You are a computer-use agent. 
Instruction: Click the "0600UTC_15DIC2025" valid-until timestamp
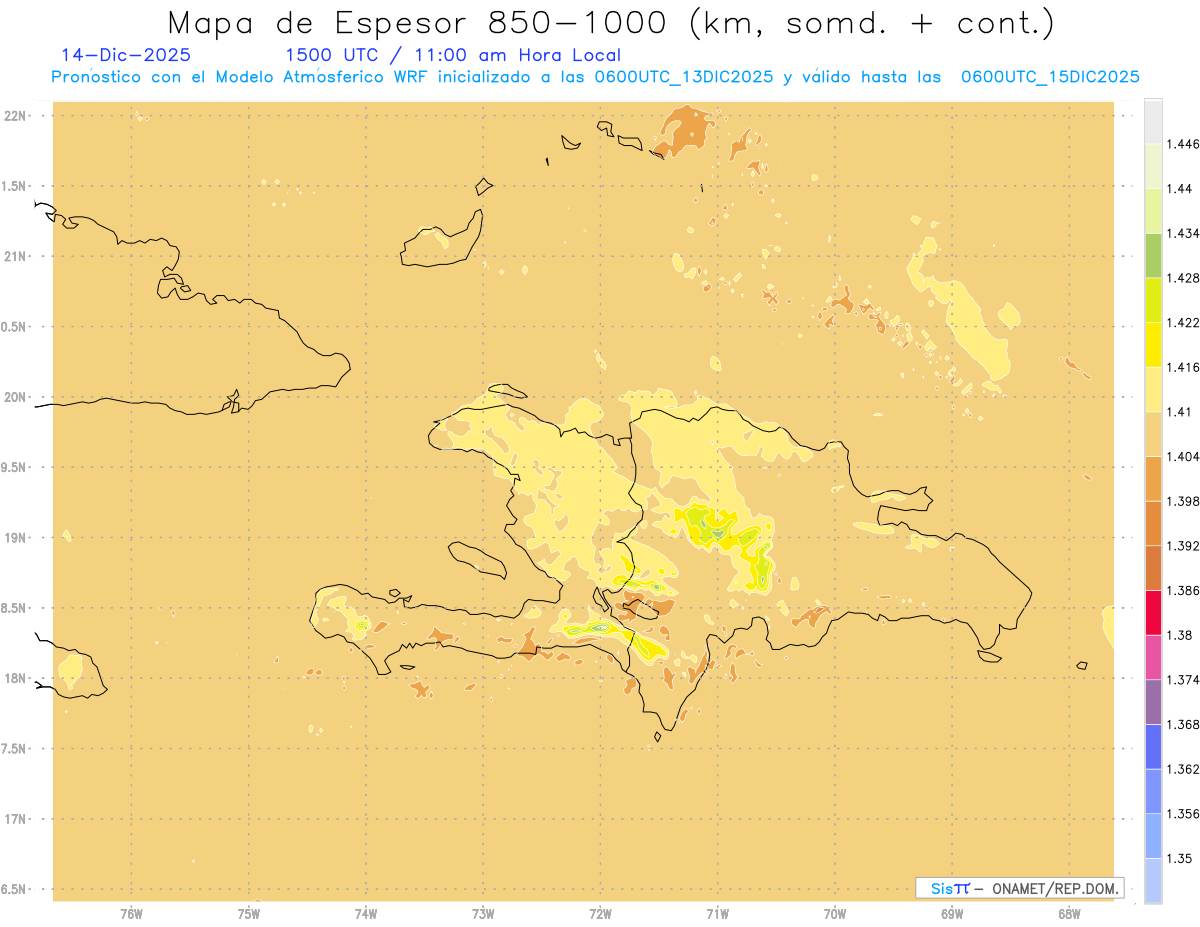point(1050,77)
